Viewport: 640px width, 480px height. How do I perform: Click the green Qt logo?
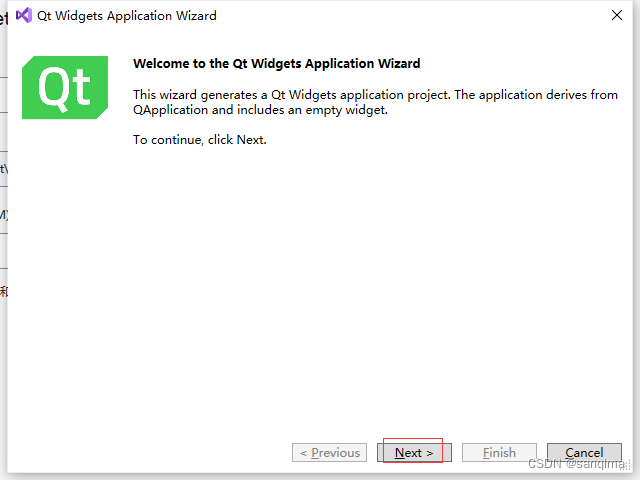coord(65,87)
